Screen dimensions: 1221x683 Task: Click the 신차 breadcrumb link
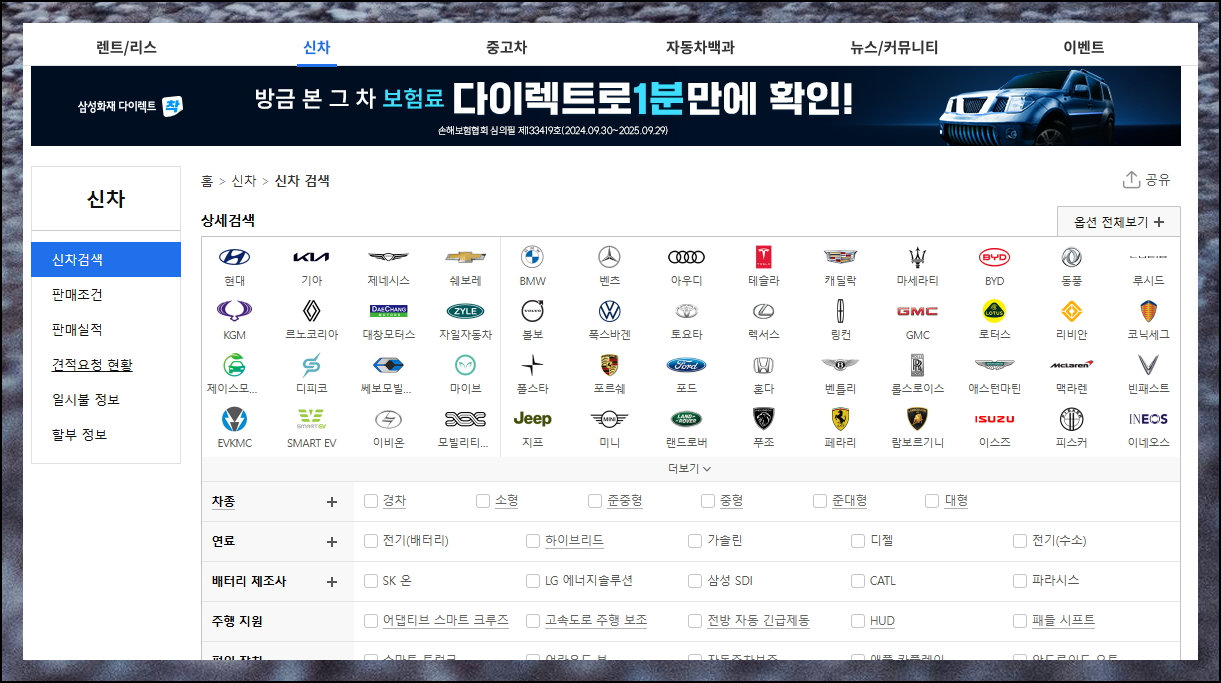[244, 181]
